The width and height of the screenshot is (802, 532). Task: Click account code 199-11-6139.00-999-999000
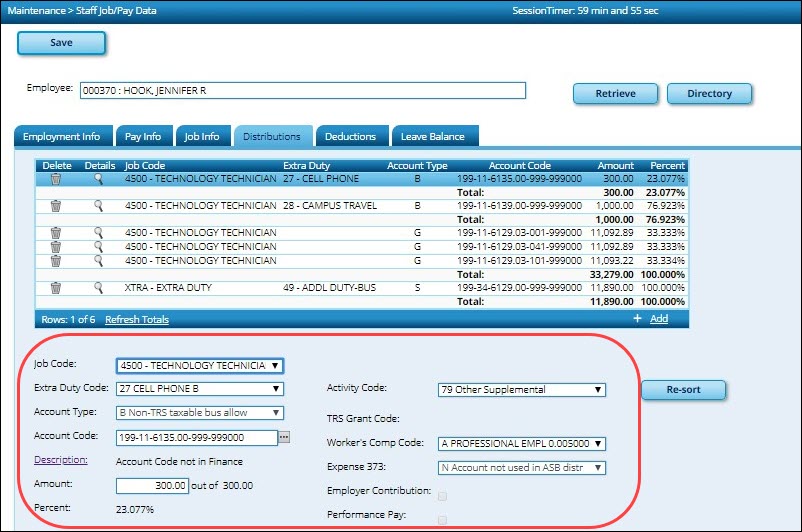click(520, 206)
